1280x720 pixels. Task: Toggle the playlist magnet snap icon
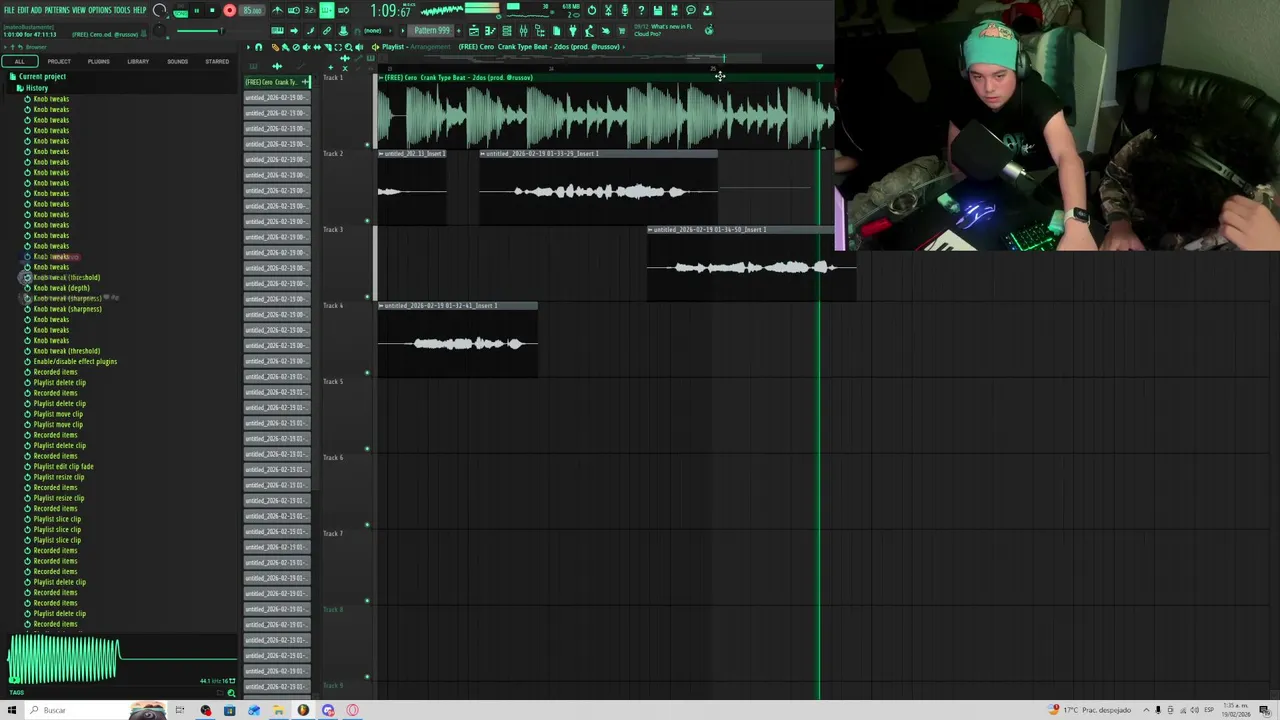pyautogui.click(x=258, y=47)
